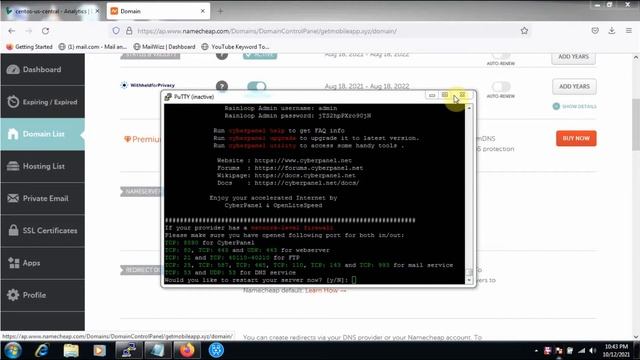Click the PuTTY scrollbar down arrow
This screenshot has width=640, height=360.
pyautogui.click(x=469, y=280)
